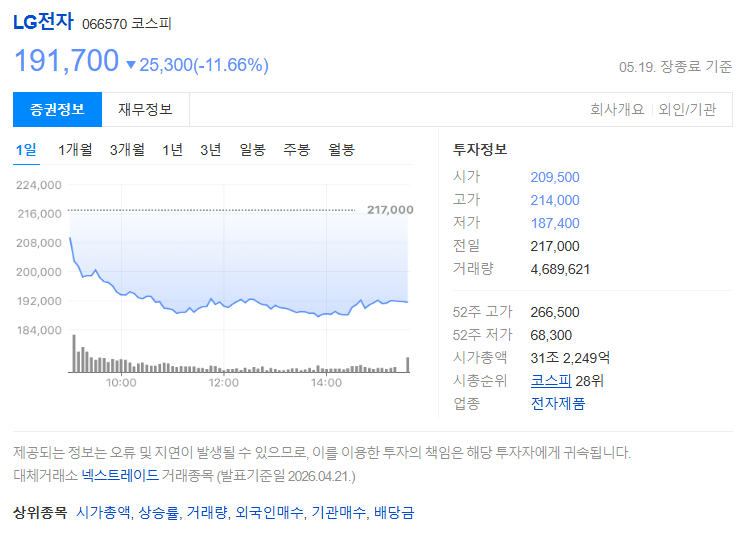Click the 저가 value 187,400
The image size is (744, 538).
coord(555,223)
